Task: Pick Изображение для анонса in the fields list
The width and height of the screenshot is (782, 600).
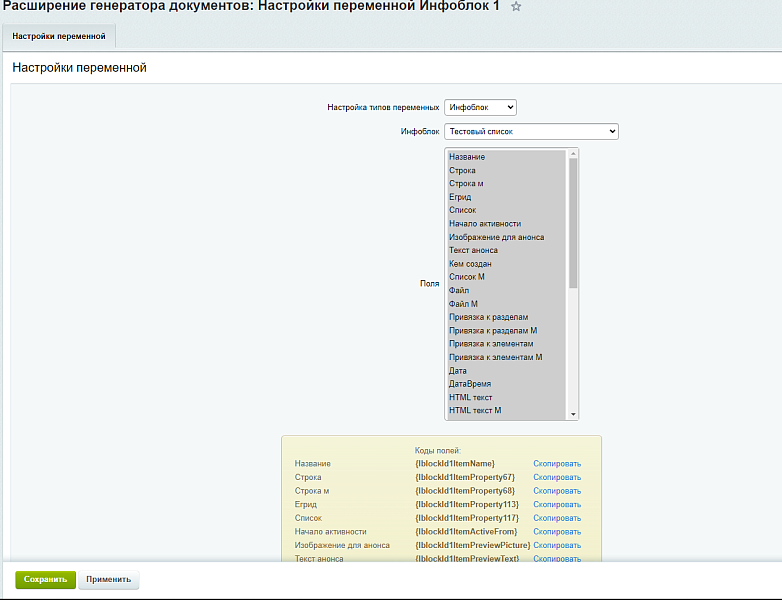Action: click(496, 237)
